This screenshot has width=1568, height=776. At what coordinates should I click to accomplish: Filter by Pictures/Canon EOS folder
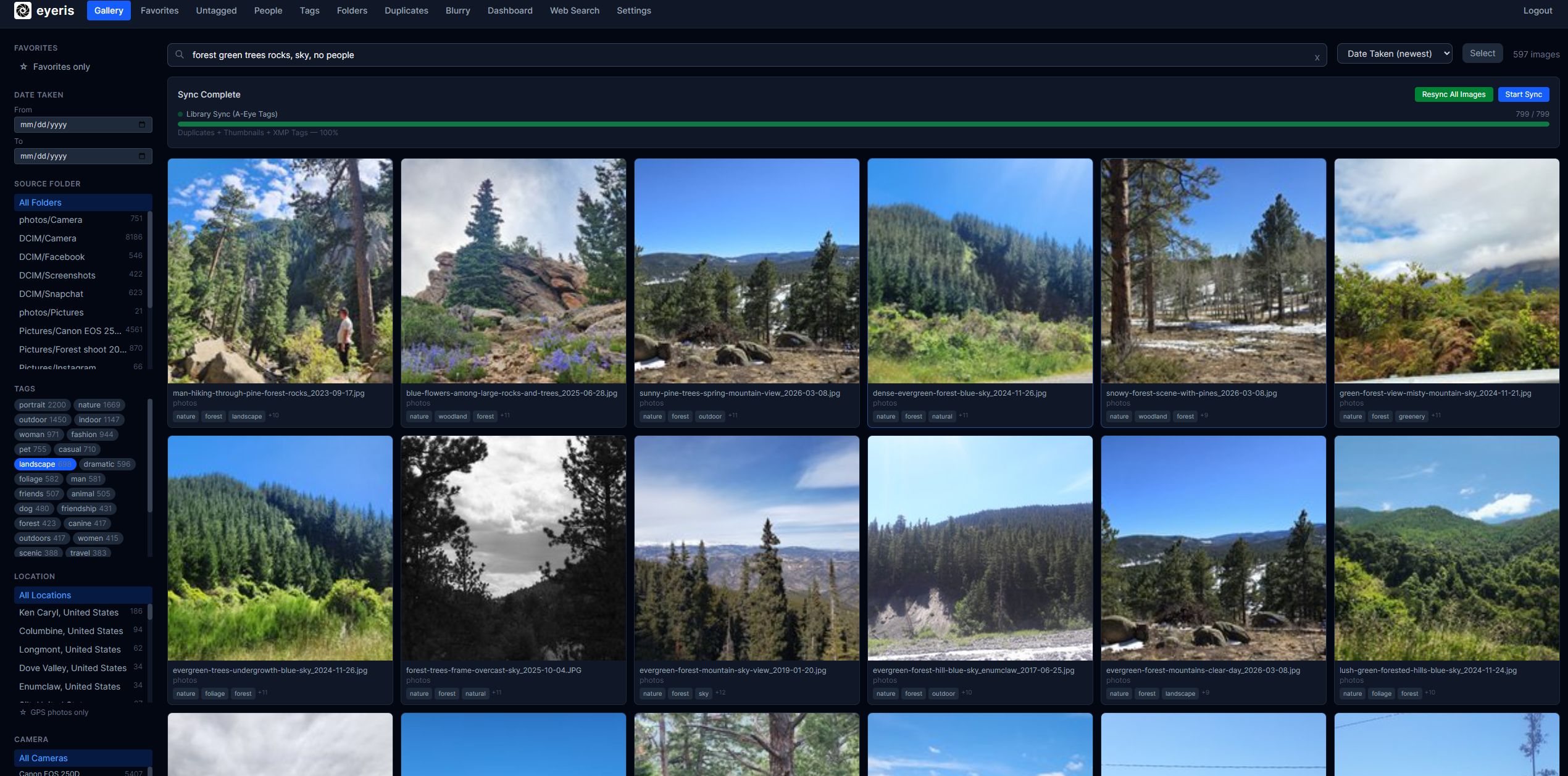pyautogui.click(x=80, y=331)
